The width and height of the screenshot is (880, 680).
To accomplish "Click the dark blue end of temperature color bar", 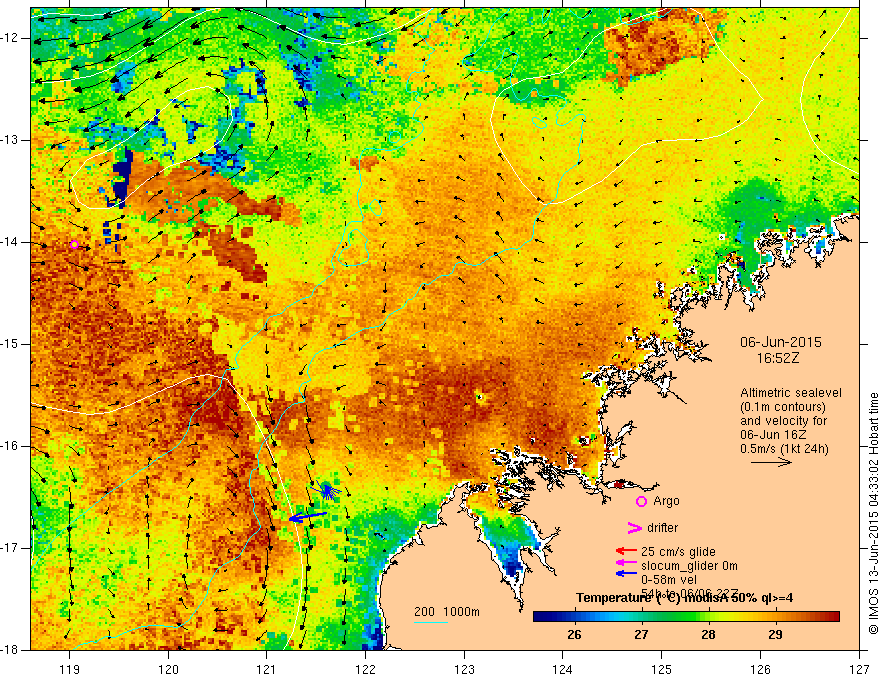I will [538, 617].
